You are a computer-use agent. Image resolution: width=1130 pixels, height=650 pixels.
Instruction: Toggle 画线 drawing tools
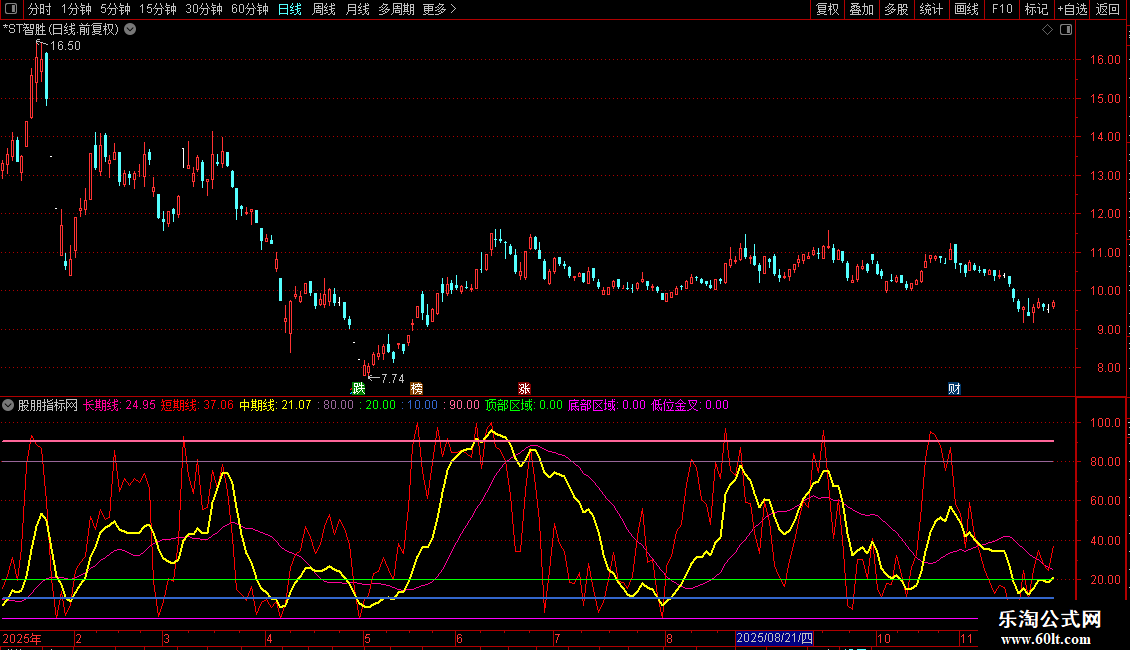[x=966, y=10]
